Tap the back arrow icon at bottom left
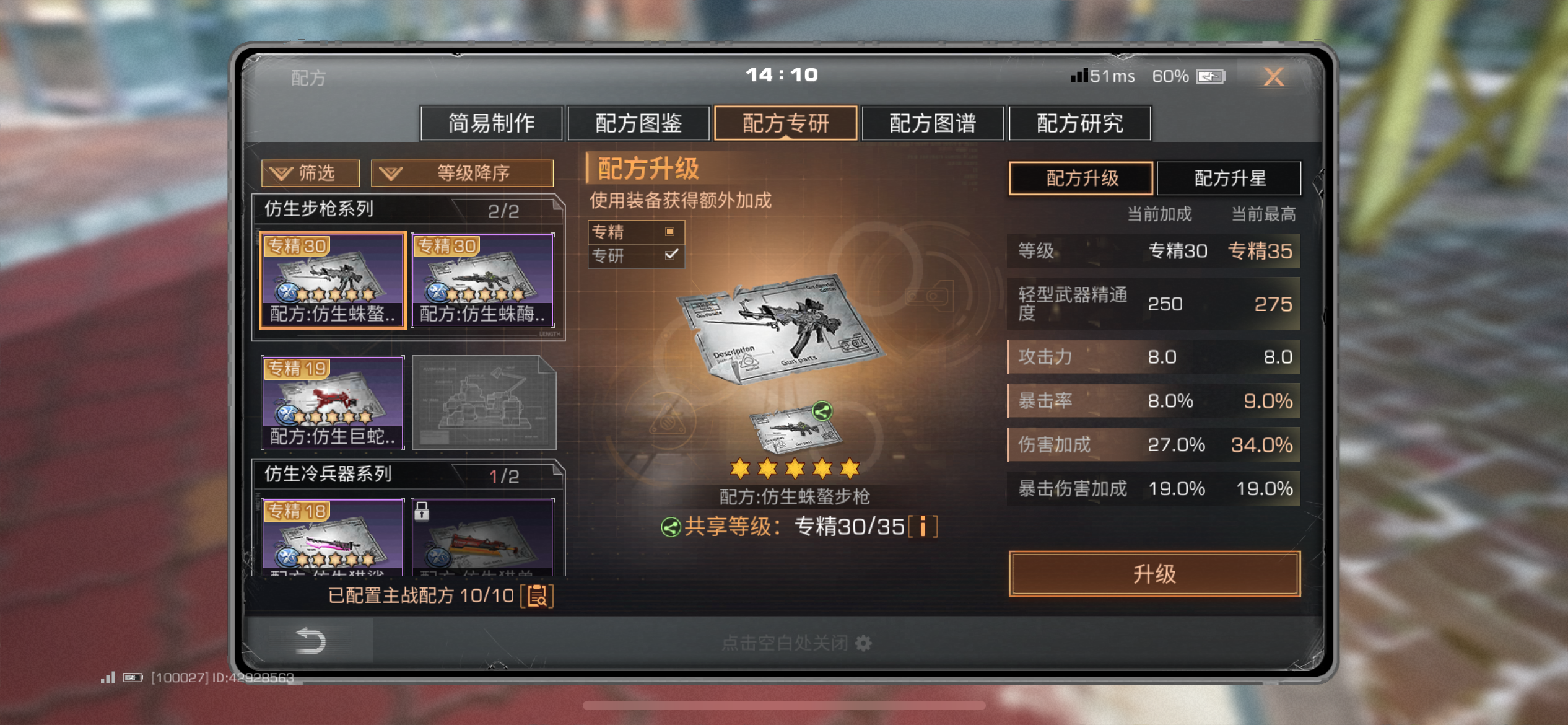1568x725 pixels. coord(310,640)
